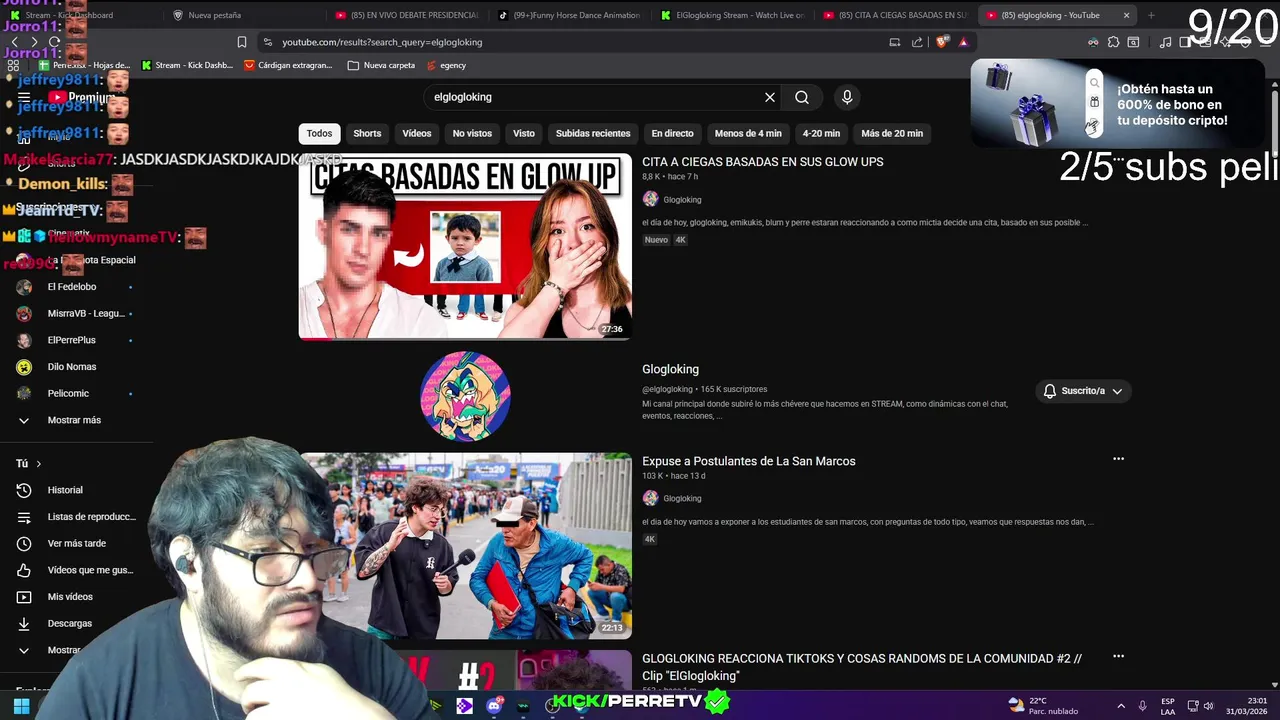The width and height of the screenshot is (1280, 720).
Task: Open site info icon beside URL
Action: [x=267, y=42]
